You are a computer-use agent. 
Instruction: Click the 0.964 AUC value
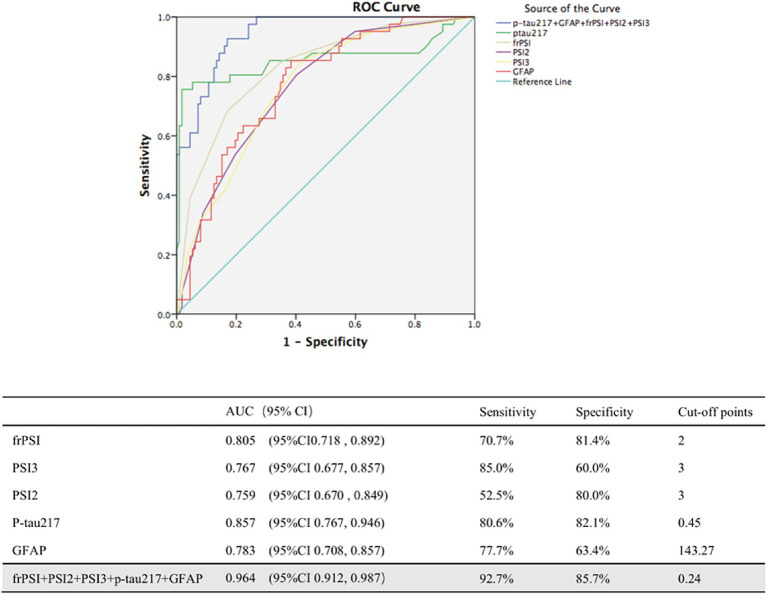(240, 578)
